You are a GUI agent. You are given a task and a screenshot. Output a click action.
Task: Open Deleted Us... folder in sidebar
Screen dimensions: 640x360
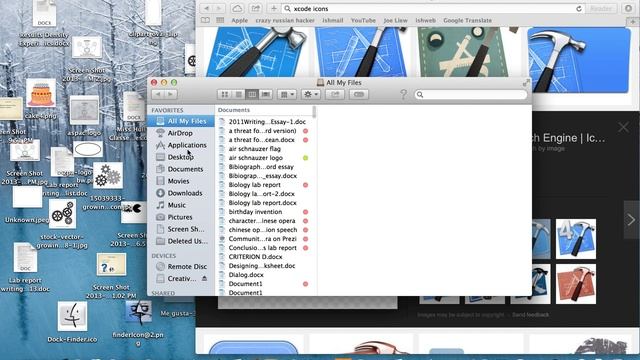[182, 241]
